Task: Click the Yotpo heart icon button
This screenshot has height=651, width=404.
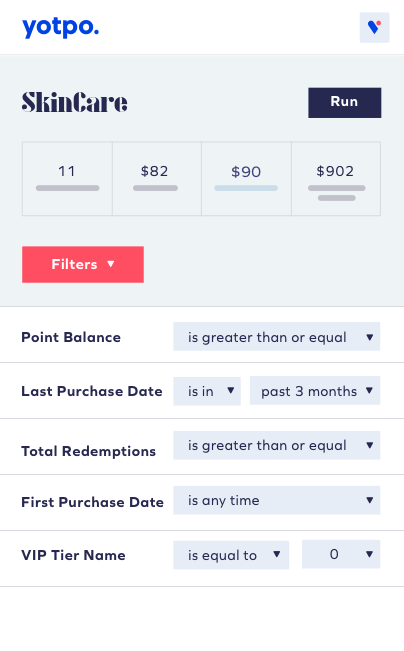Action: (x=374, y=27)
